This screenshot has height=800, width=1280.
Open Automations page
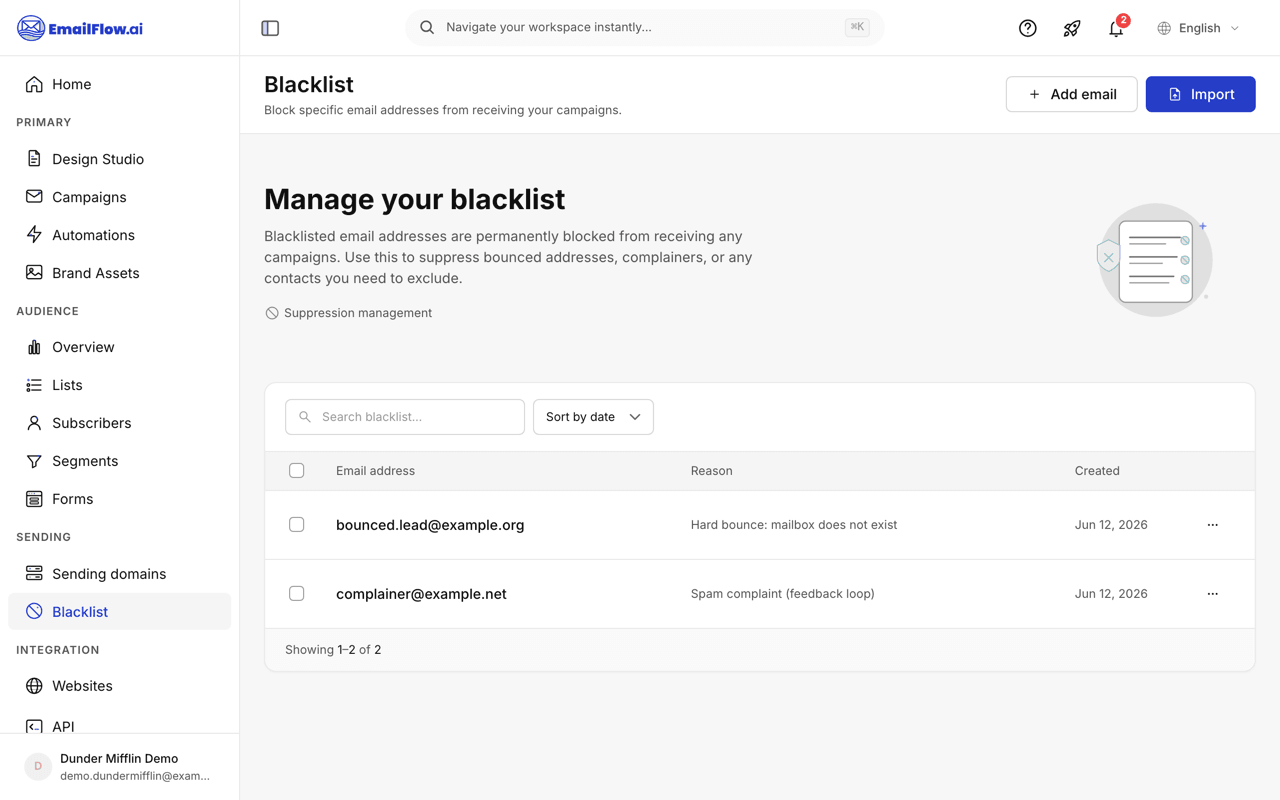tap(119, 235)
